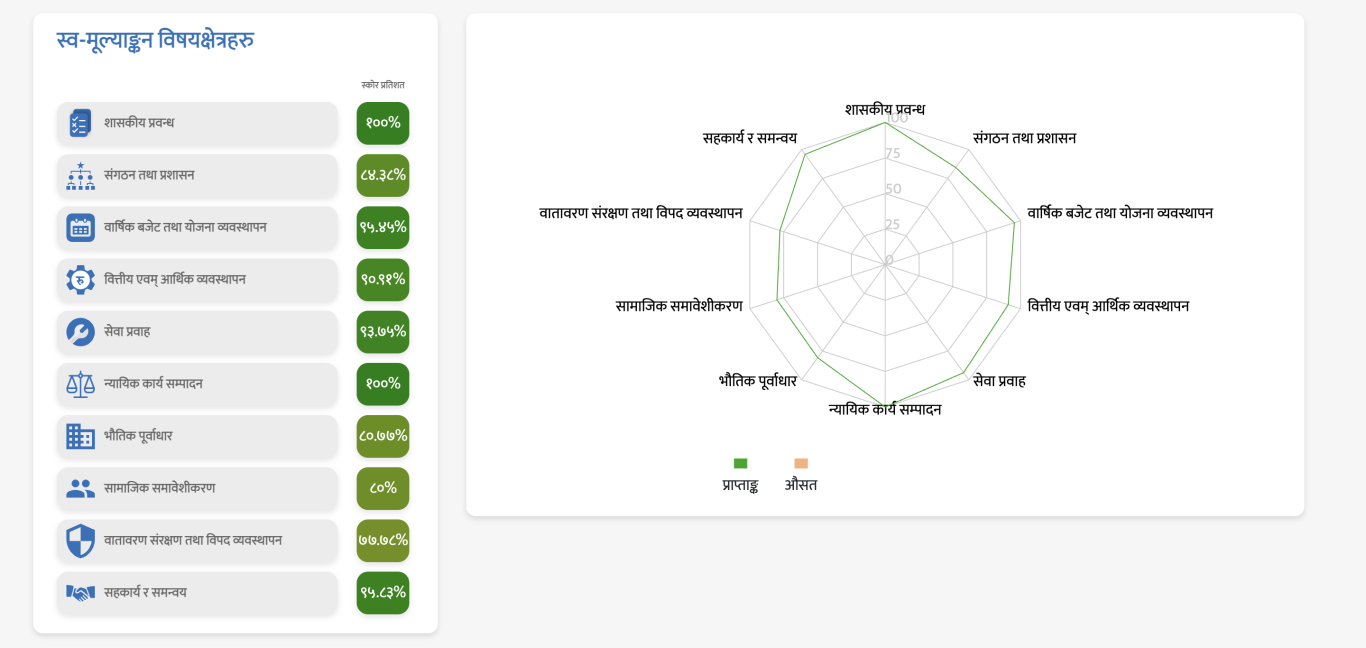Click the calendar icon for वार्षिक बजेट
The width and height of the screenshot is (1366, 648).
(x=80, y=228)
